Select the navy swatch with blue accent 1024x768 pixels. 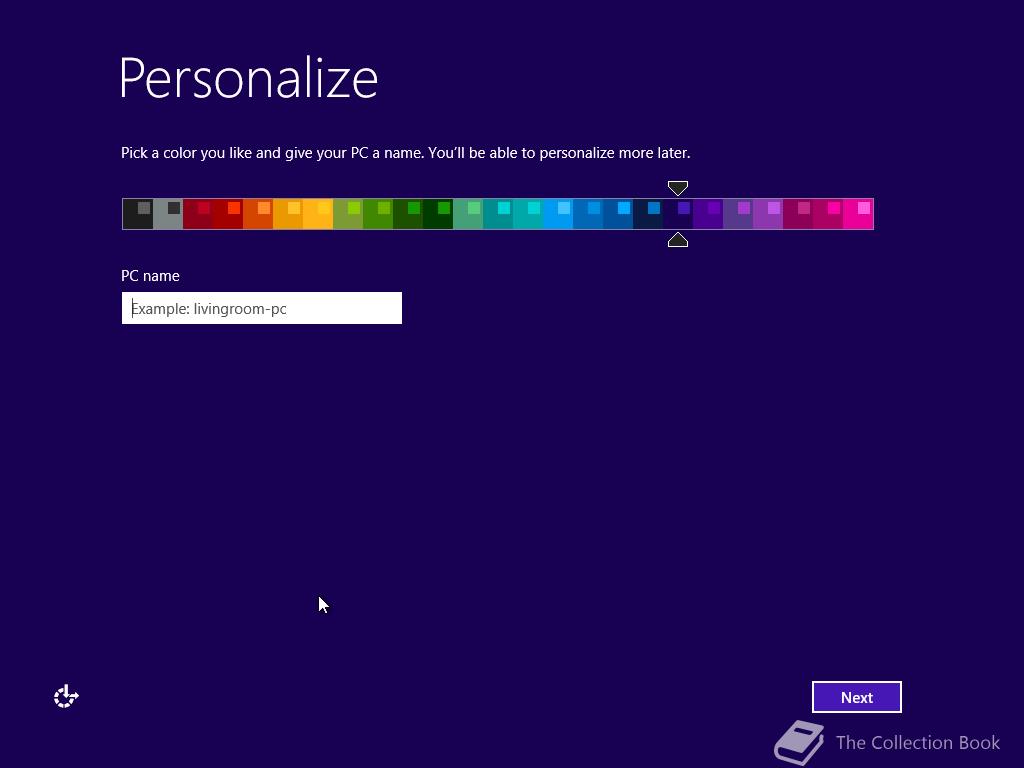[x=648, y=214]
